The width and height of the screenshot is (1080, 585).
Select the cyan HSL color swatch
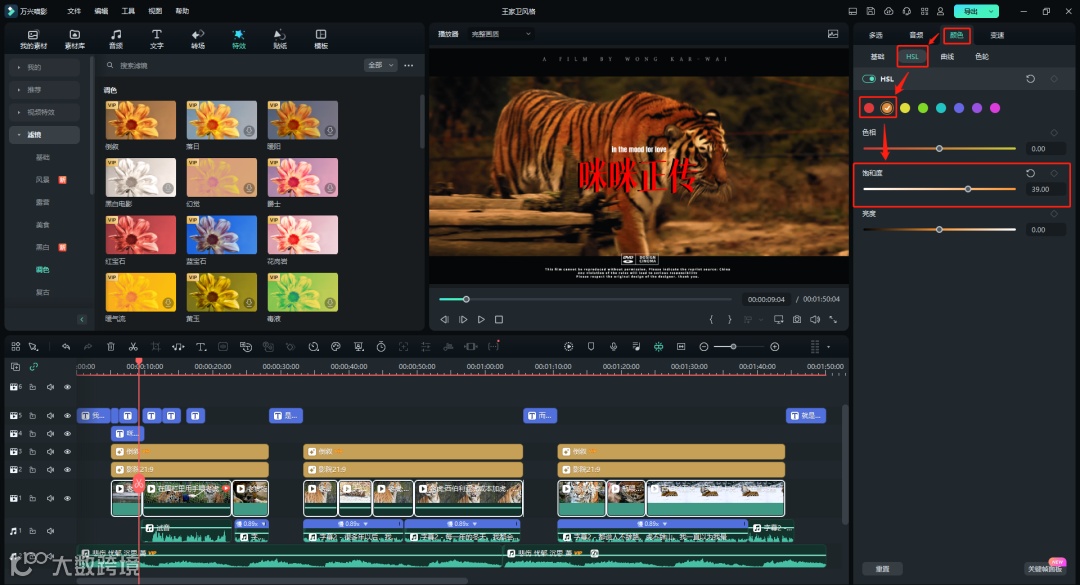click(x=941, y=108)
